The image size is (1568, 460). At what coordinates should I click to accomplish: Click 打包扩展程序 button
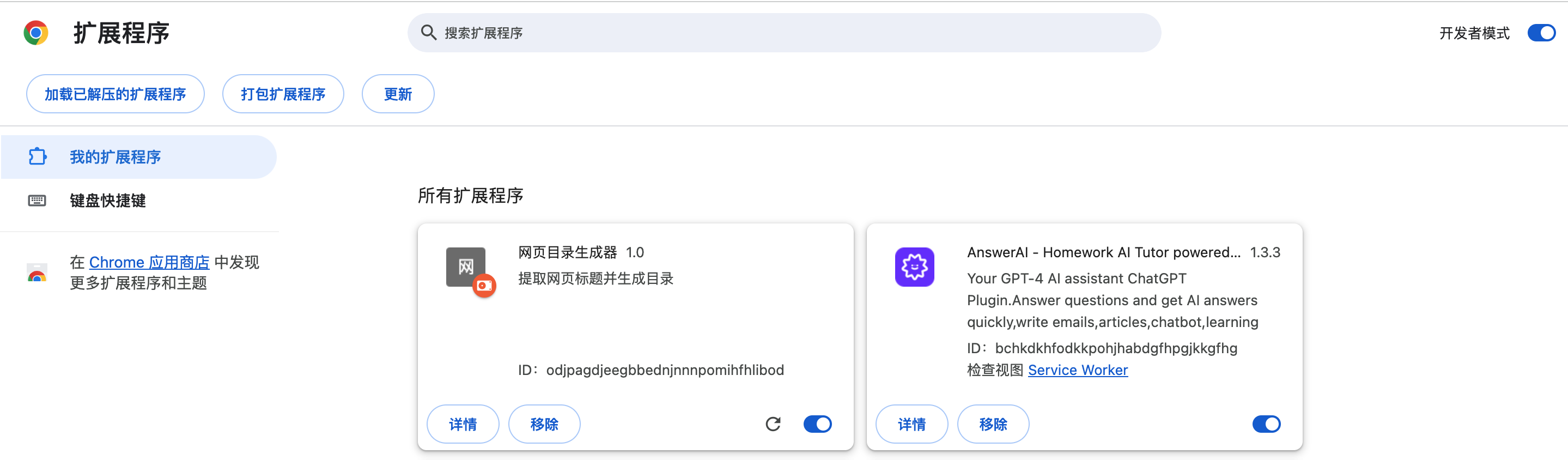tap(283, 94)
